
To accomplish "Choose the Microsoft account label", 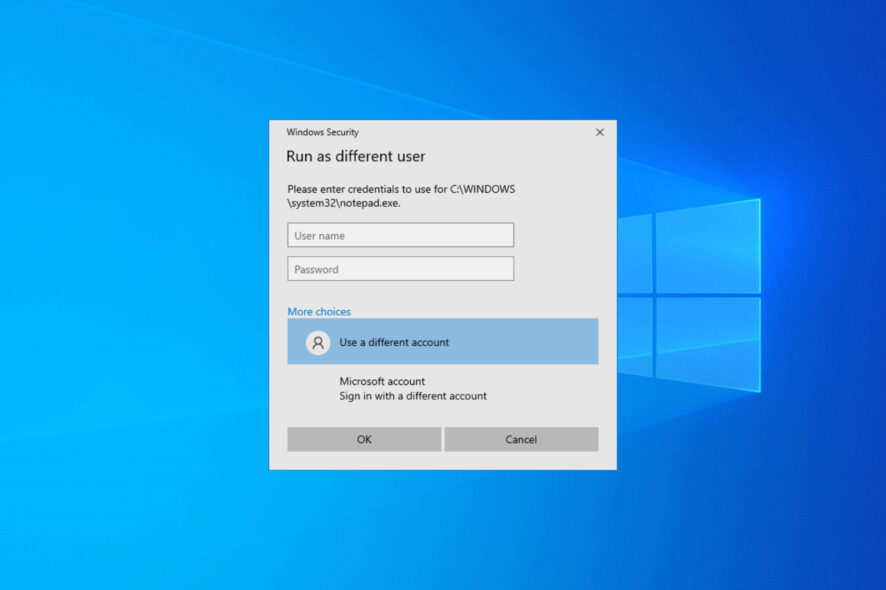I will point(382,381).
